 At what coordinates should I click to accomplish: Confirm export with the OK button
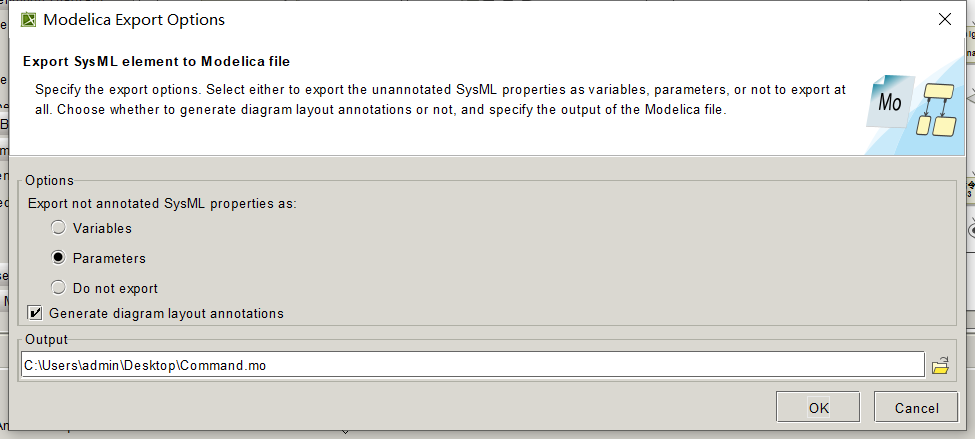[x=818, y=407]
